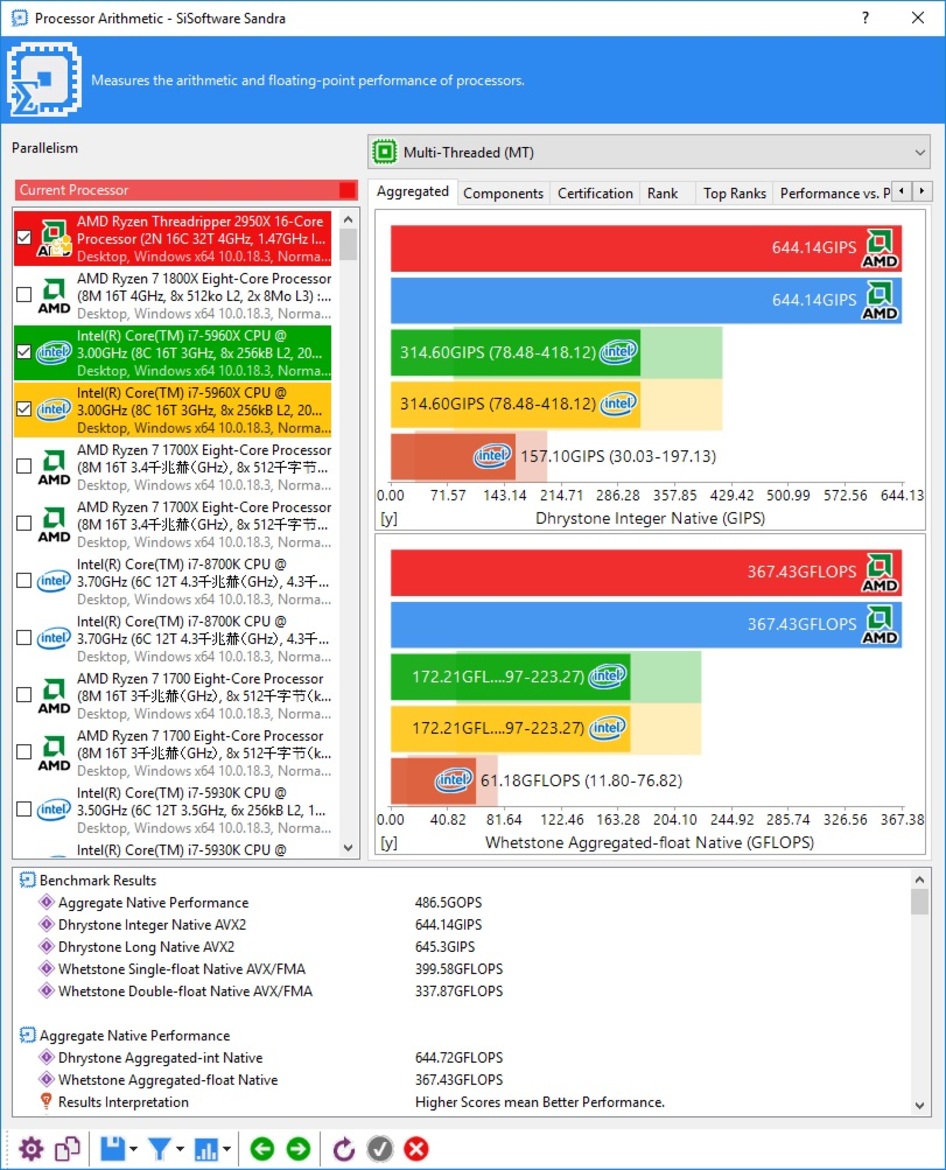Select the Whetstone Aggregated-float Native row

(x=168, y=1080)
